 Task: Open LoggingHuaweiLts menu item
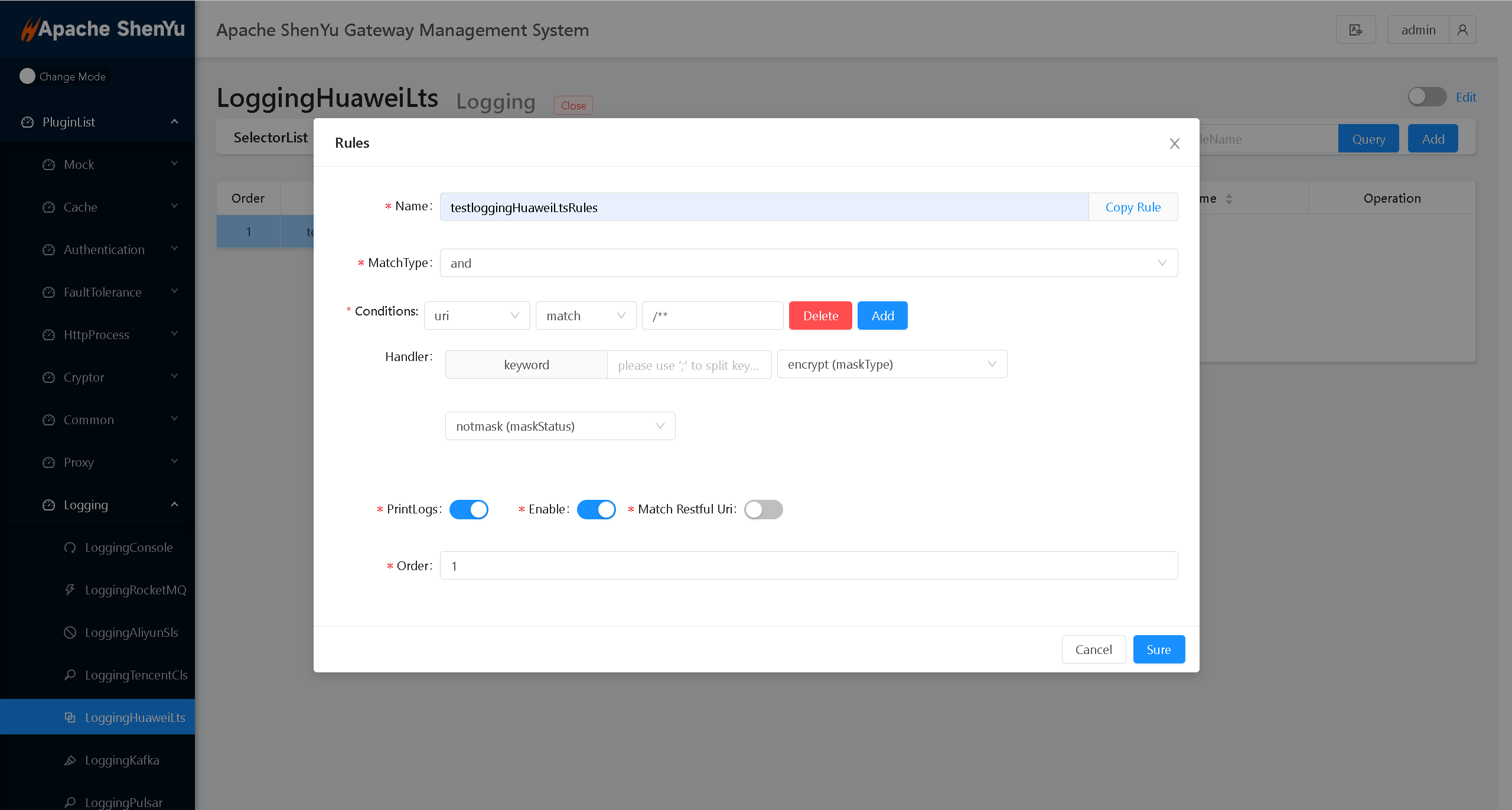pyautogui.click(x=135, y=717)
